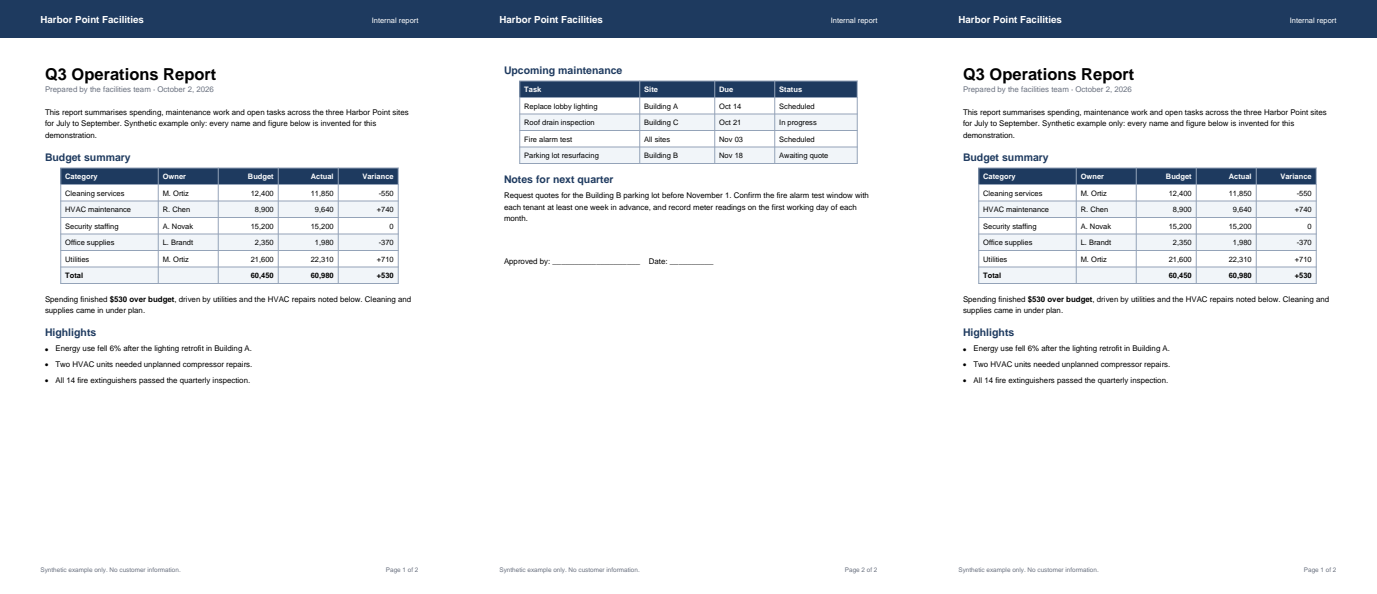Click the Replace lobby lighting cell
This screenshot has height=594, width=1377.
pos(579,106)
